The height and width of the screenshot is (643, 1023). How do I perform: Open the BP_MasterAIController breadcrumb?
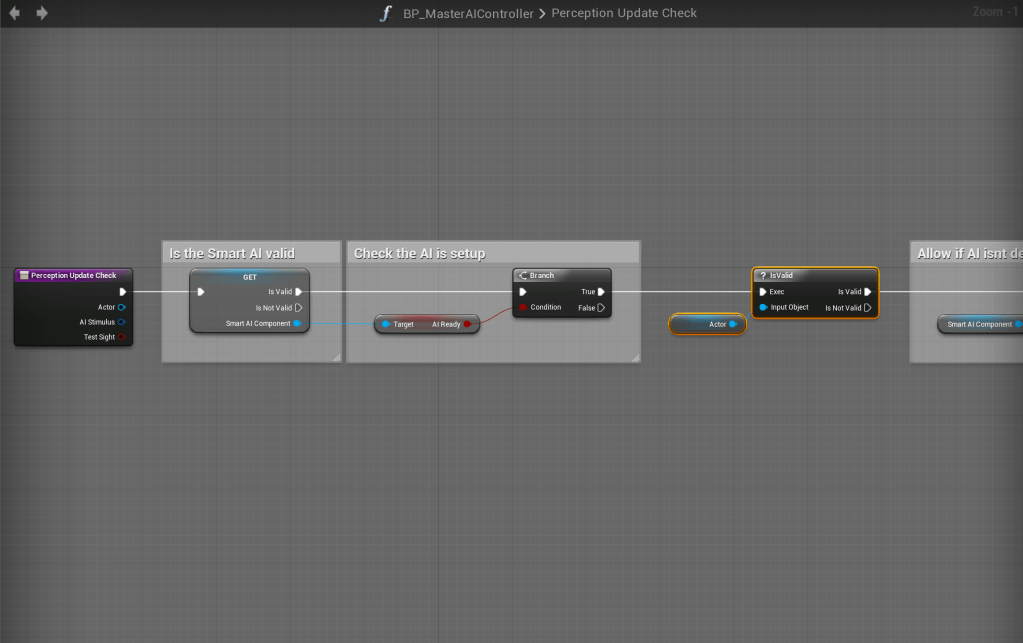click(468, 14)
